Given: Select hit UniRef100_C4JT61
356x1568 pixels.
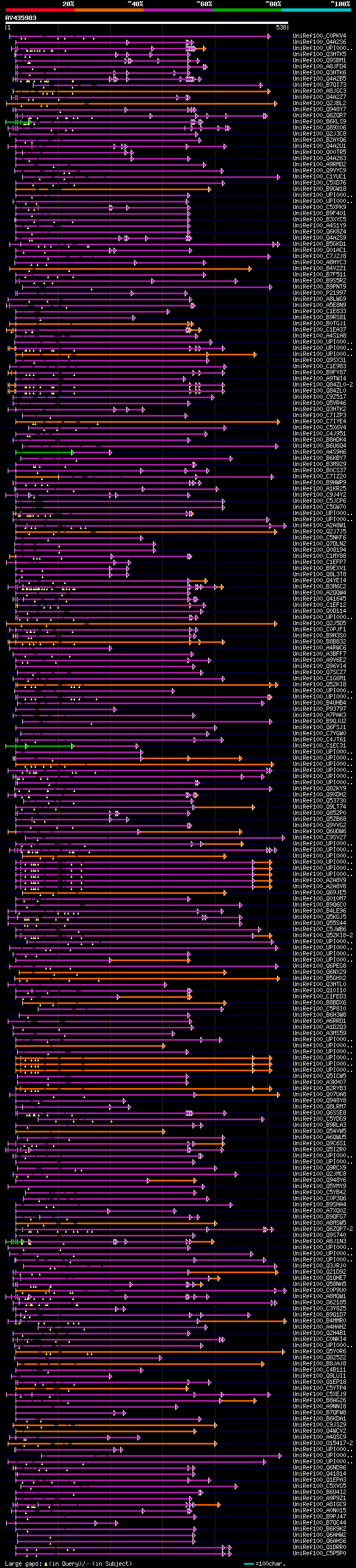Looking at the screenshot, I should click(x=319, y=740).
